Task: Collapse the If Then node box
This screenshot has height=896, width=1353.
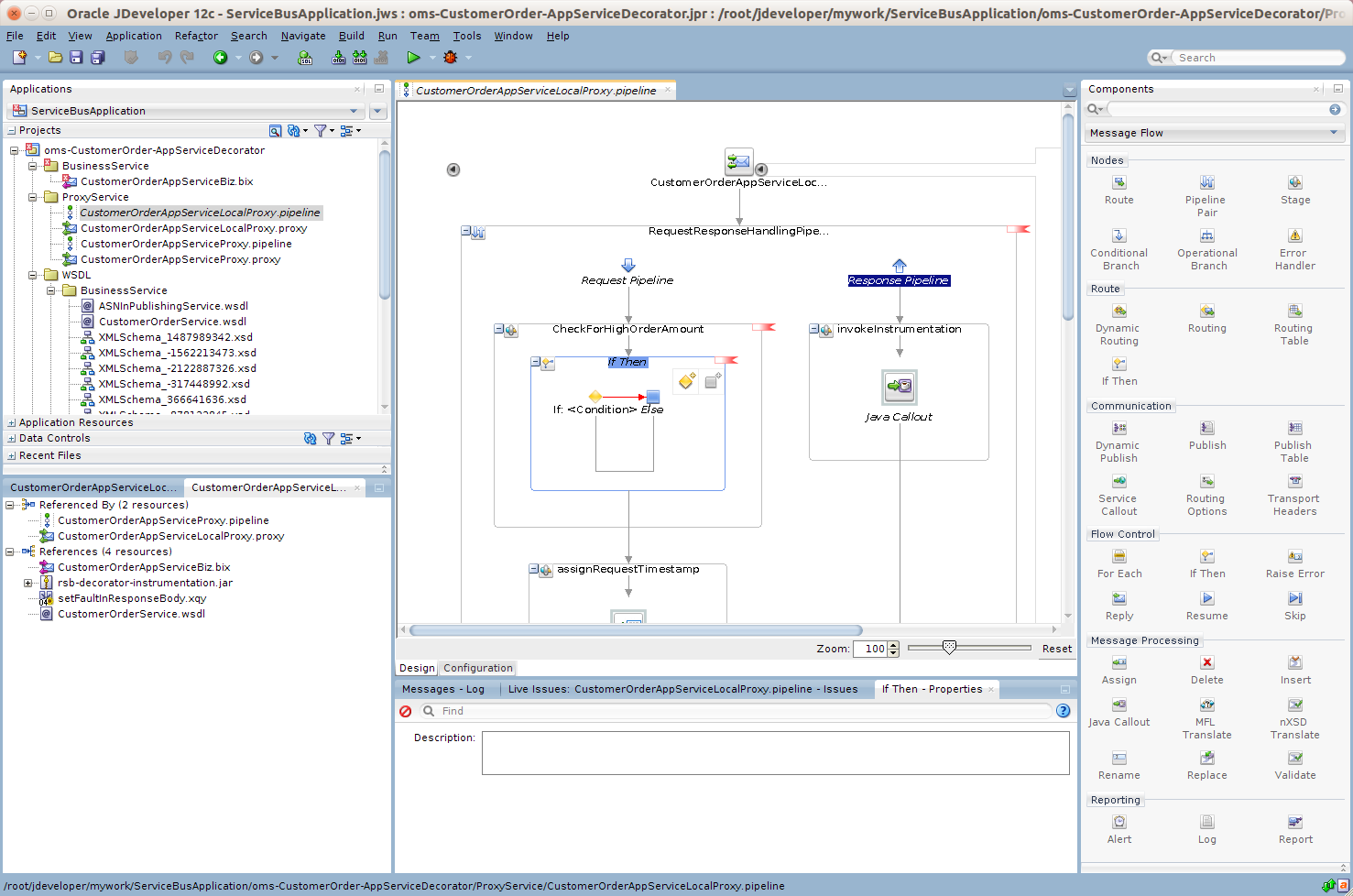Action: click(536, 362)
